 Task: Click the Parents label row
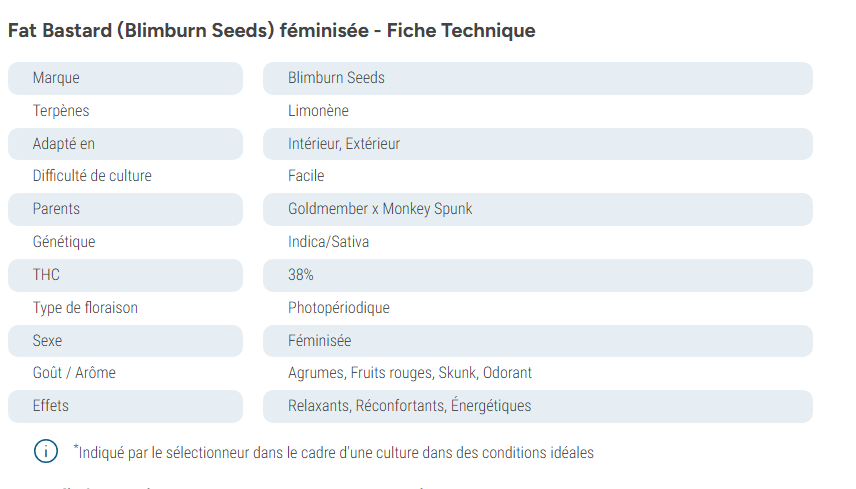(x=125, y=209)
